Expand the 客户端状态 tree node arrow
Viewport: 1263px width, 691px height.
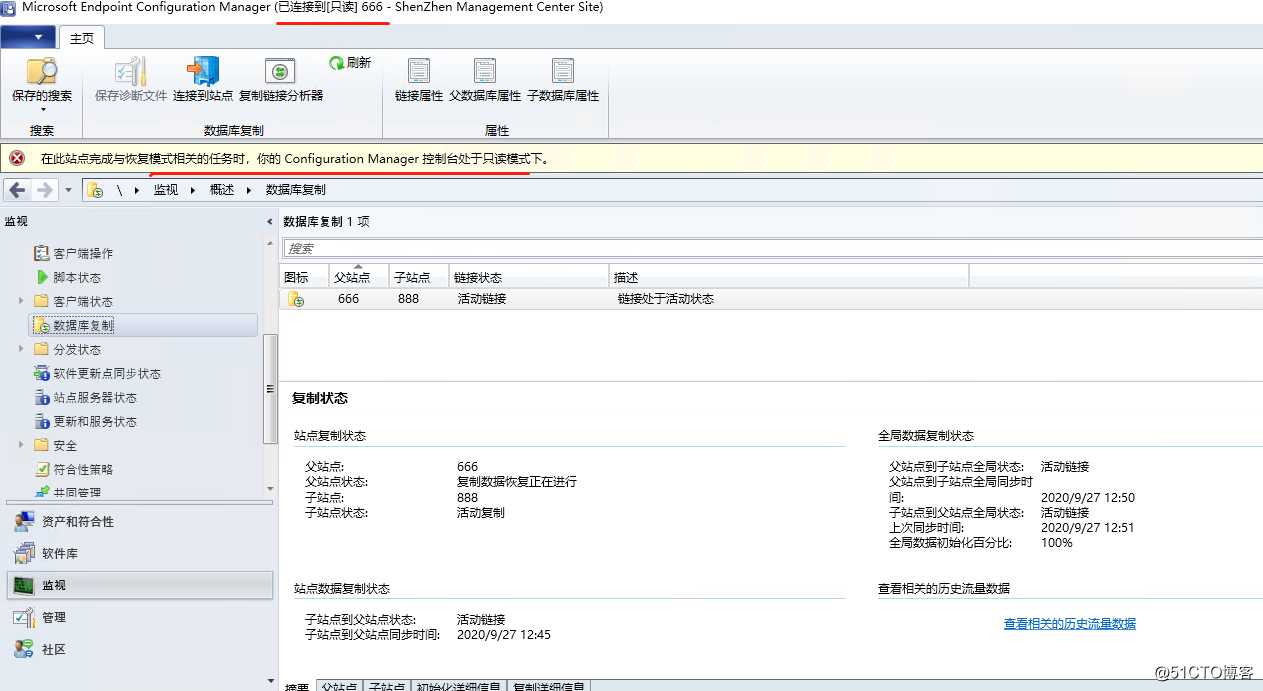coord(21,301)
